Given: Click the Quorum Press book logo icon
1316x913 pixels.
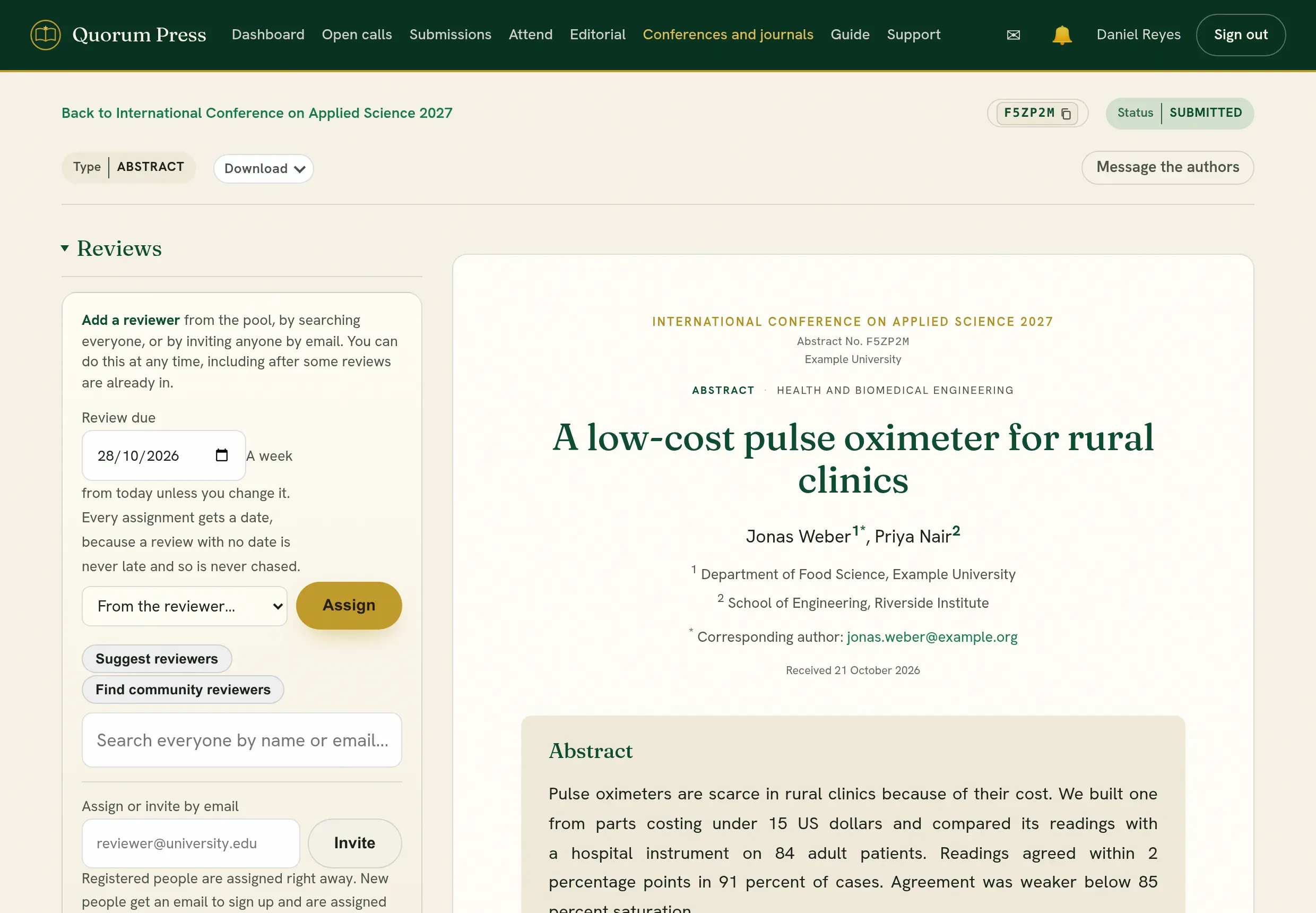Looking at the screenshot, I should [x=46, y=35].
